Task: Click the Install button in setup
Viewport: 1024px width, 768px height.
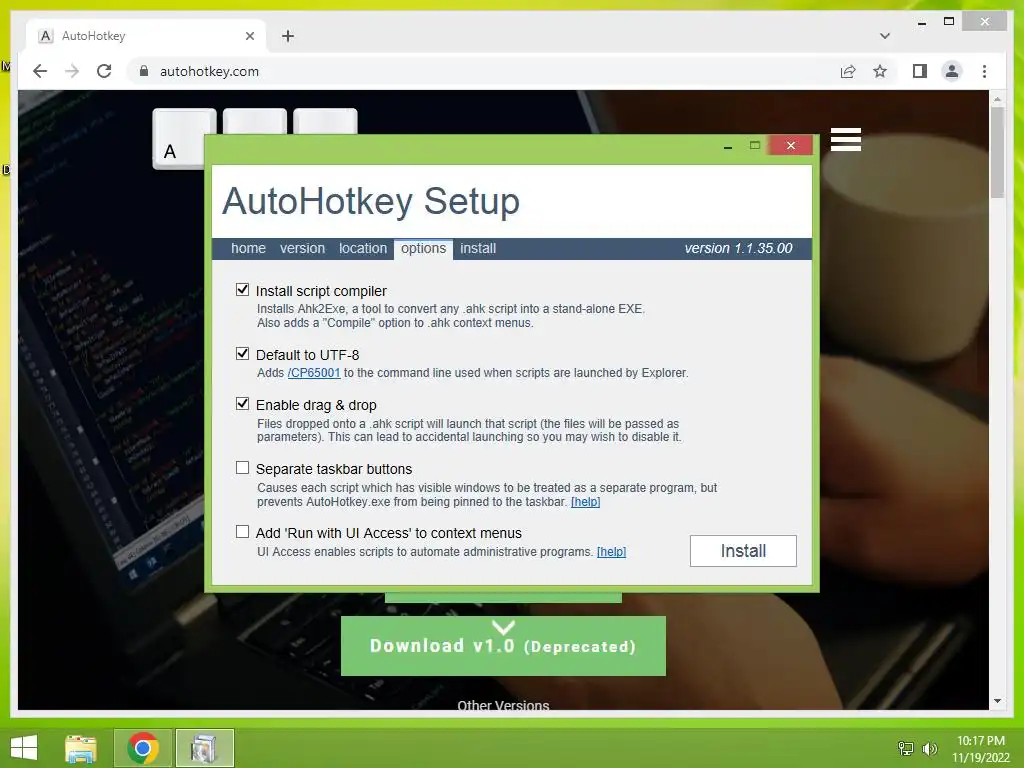Action: tap(743, 551)
